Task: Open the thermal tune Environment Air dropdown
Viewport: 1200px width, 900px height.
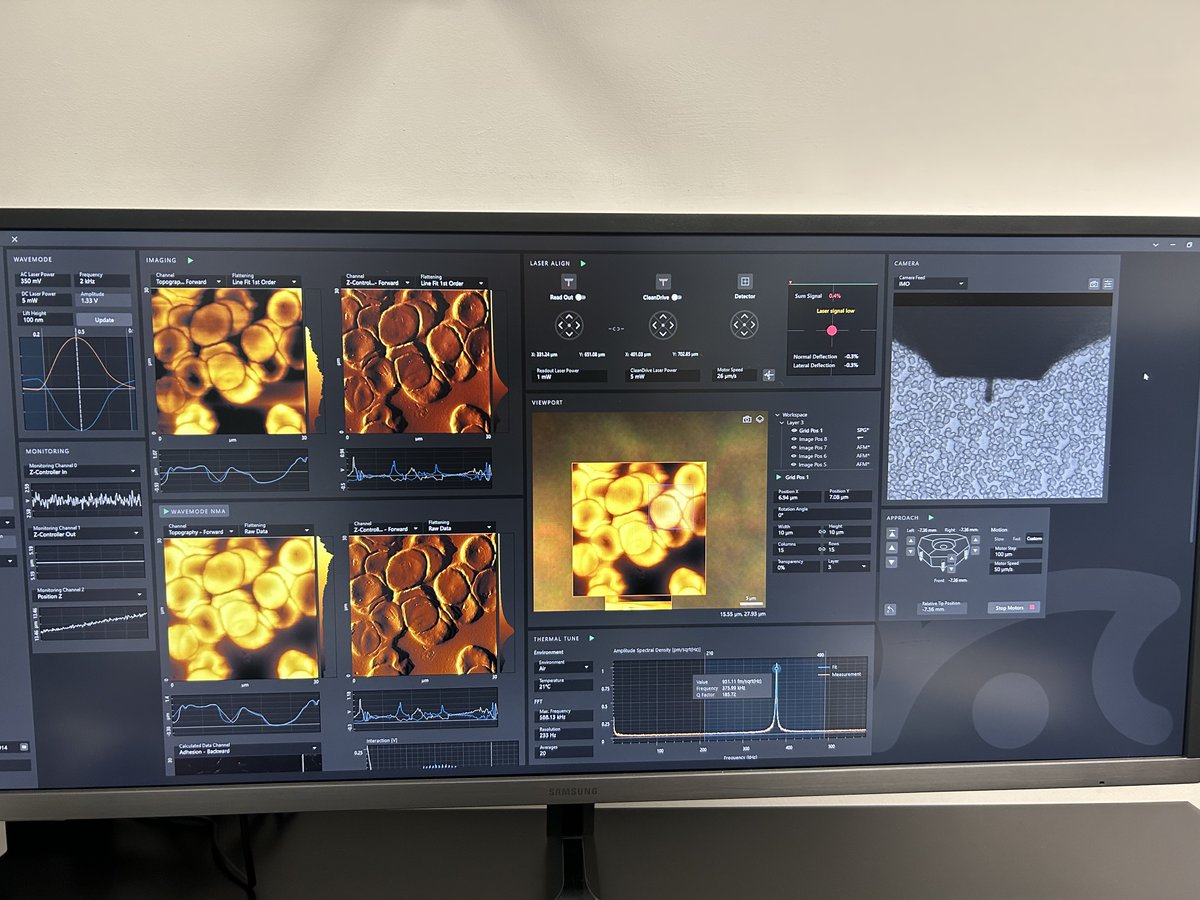Action: [x=563, y=667]
